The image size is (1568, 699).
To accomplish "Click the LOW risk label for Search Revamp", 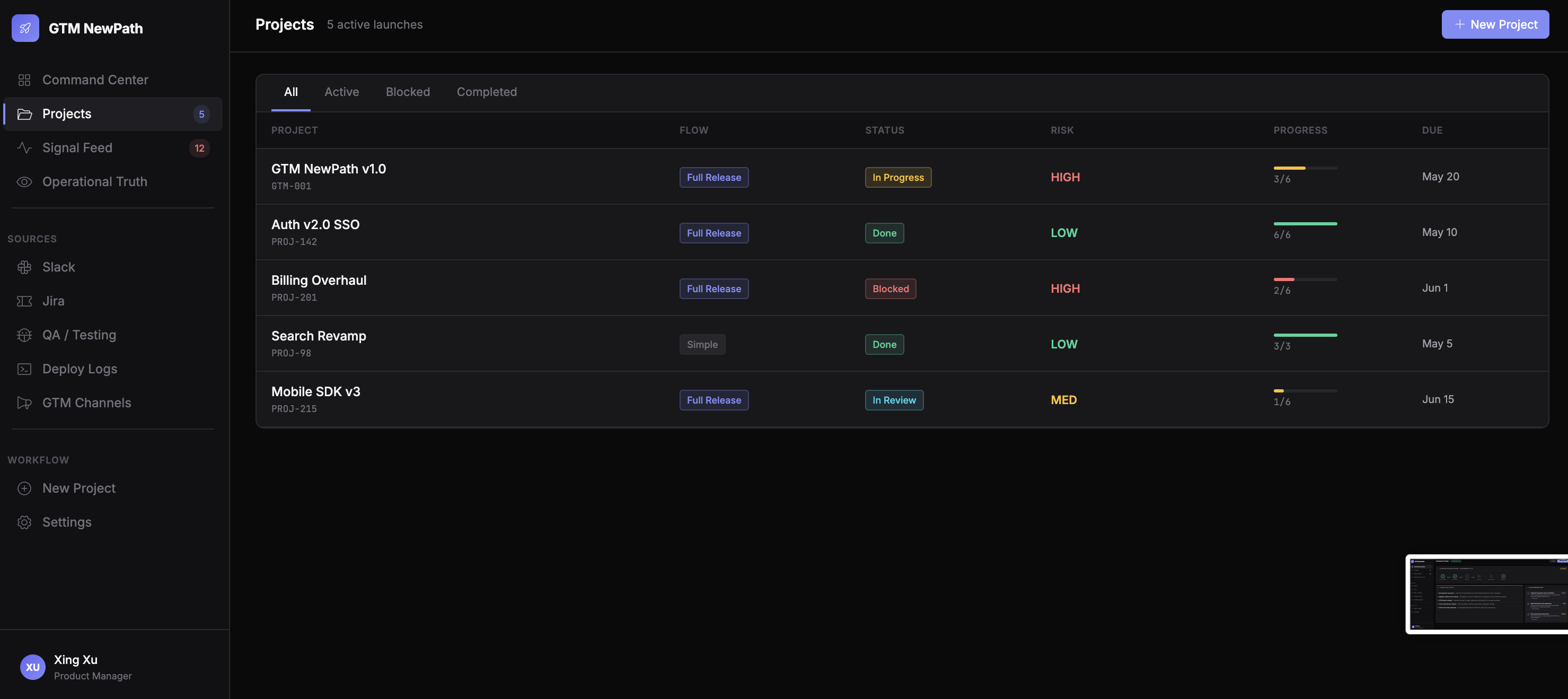I will [x=1064, y=345].
